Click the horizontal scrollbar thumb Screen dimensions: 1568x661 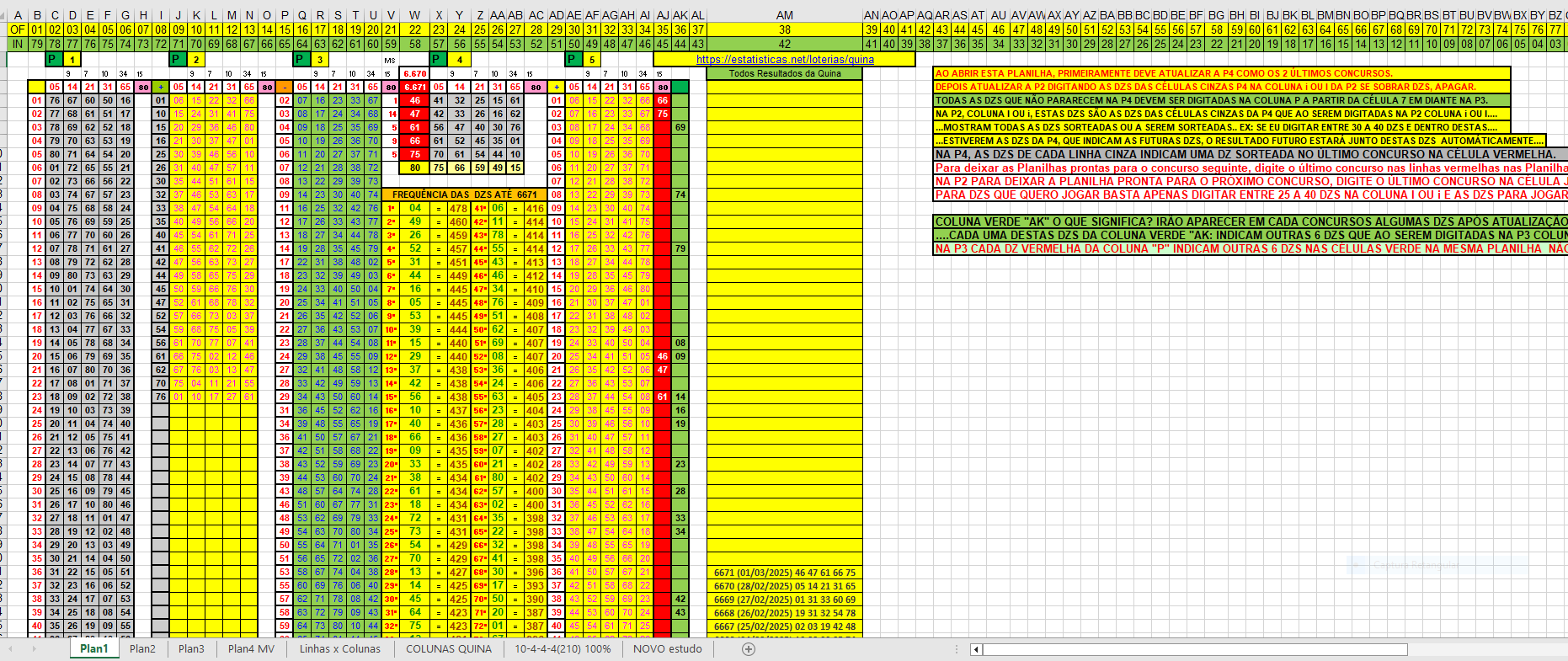click(1195, 649)
